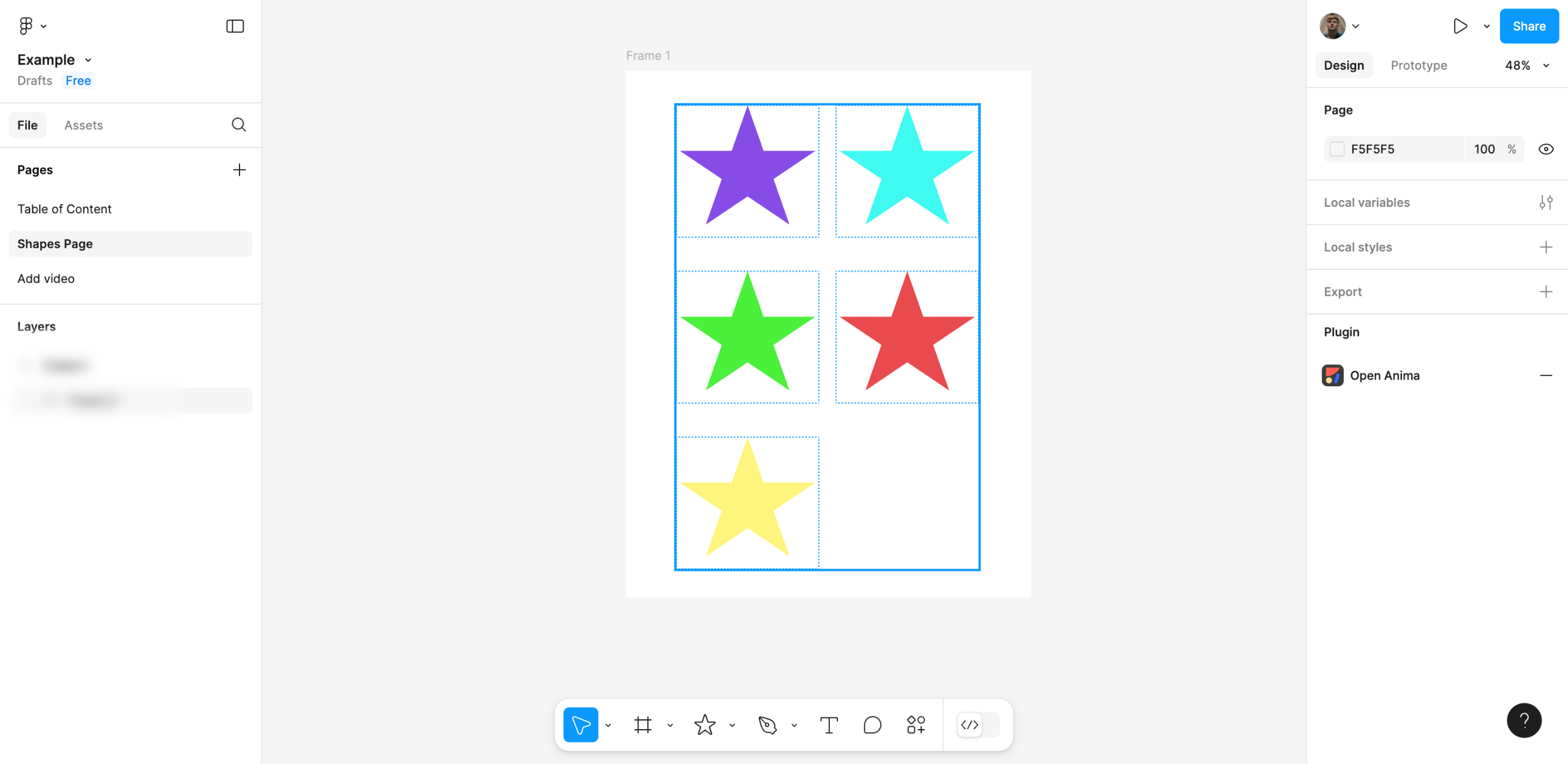
Task: Expand the Frame tool options chevron
Action: tap(670, 725)
